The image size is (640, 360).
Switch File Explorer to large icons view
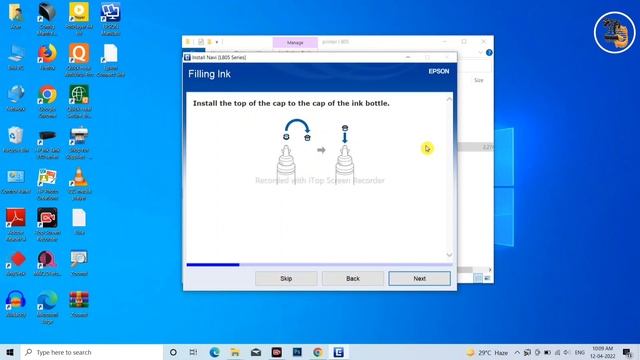pyautogui.click(x=487, y=278)
